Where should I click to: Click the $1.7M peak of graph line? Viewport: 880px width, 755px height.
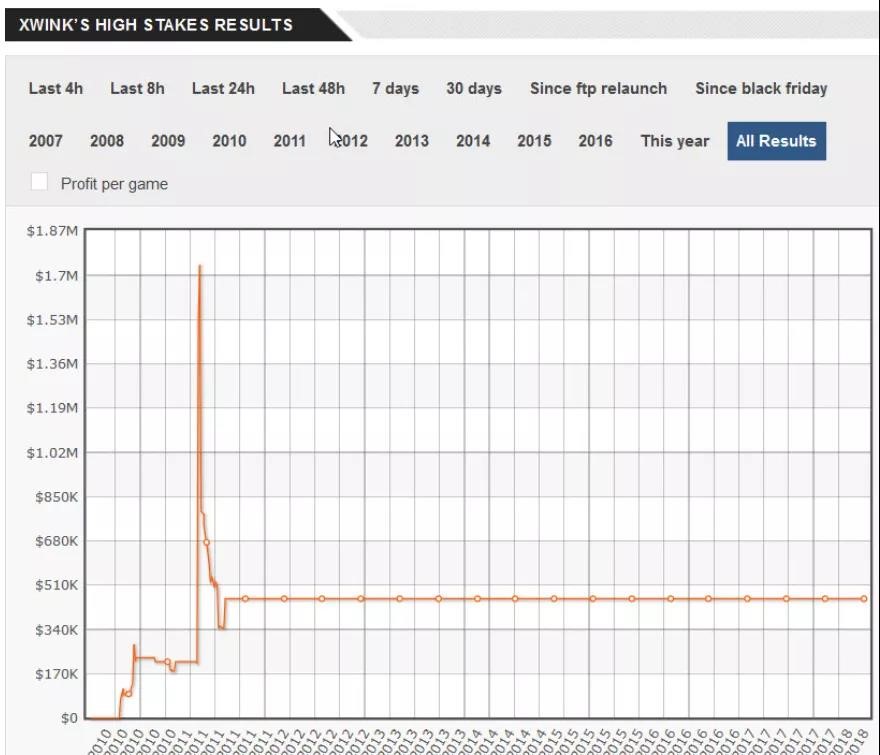pyautogui.click(x=200, y=266)
